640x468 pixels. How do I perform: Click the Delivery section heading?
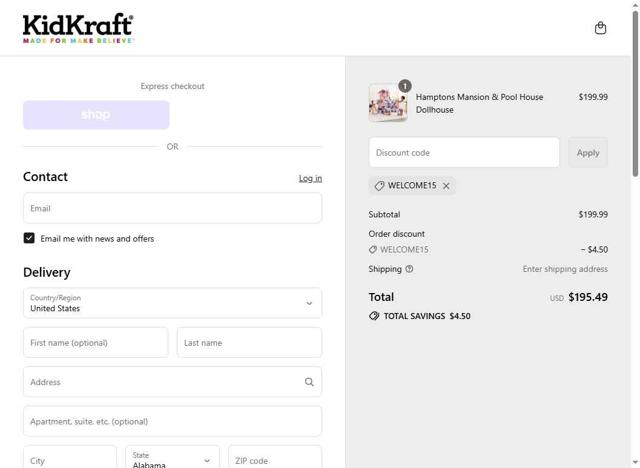47,272
